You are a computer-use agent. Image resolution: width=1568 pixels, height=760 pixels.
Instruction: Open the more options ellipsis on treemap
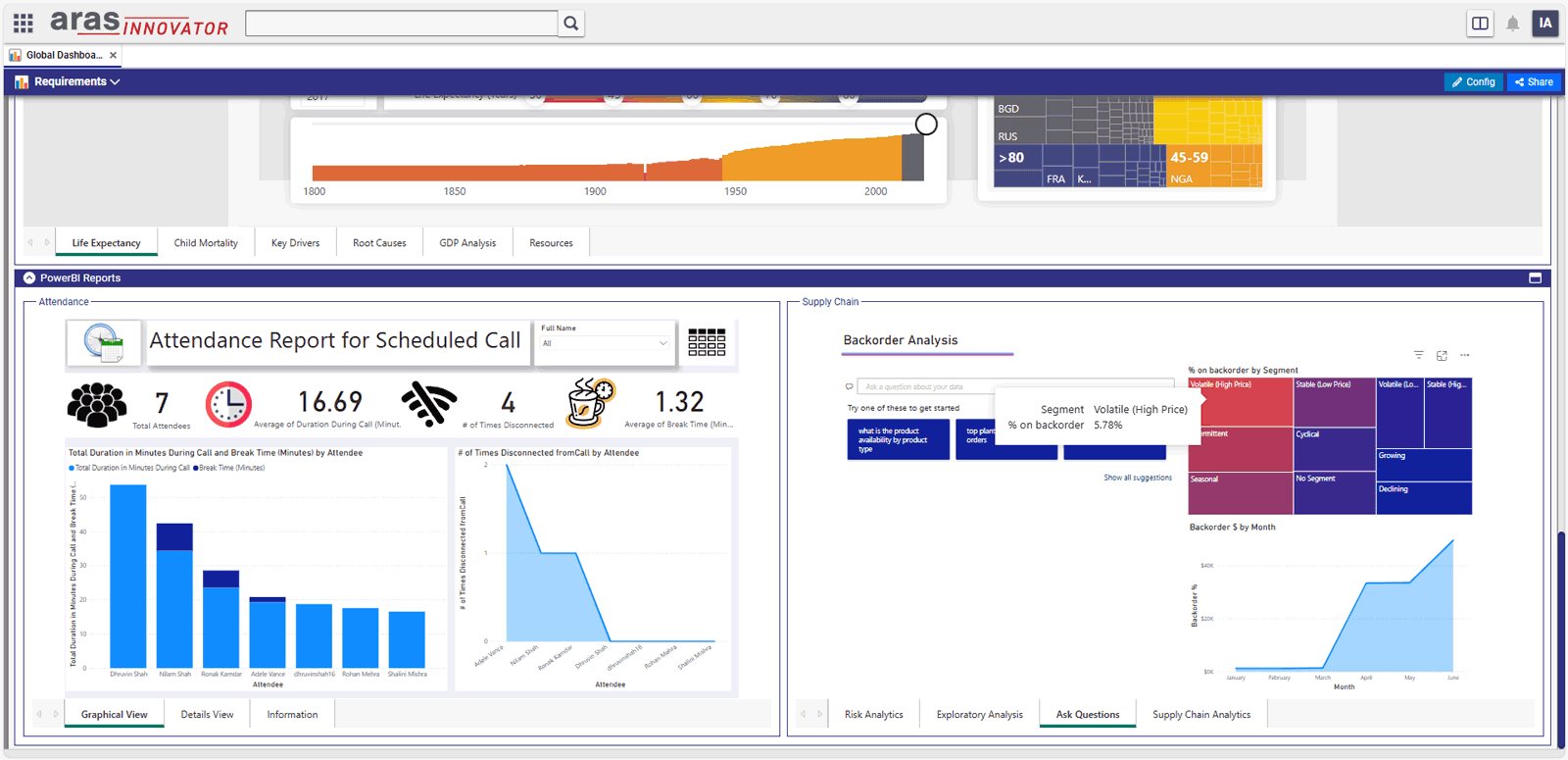pyautogui.click(x=1465, y=355)
